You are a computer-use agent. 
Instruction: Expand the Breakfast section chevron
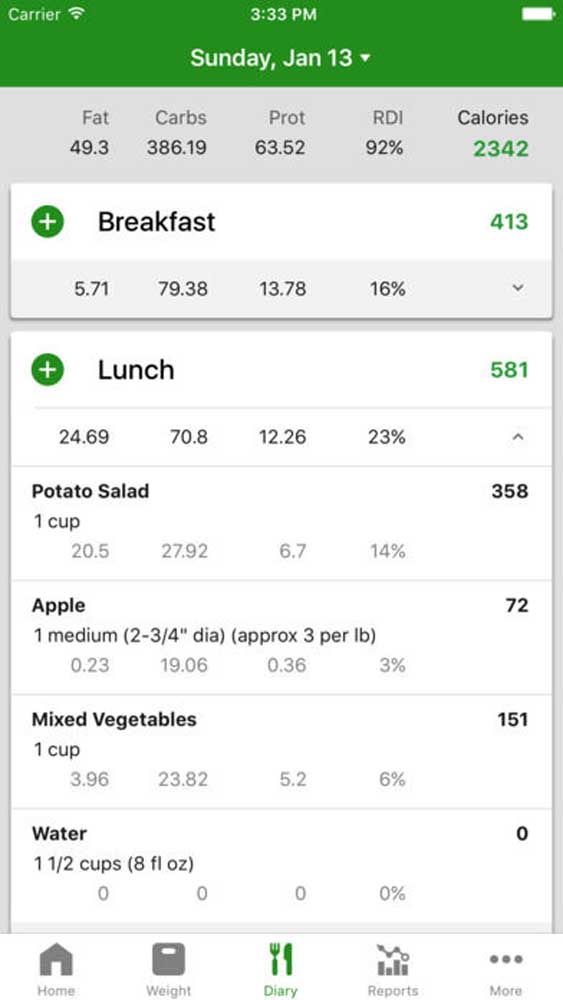[518, 288]
